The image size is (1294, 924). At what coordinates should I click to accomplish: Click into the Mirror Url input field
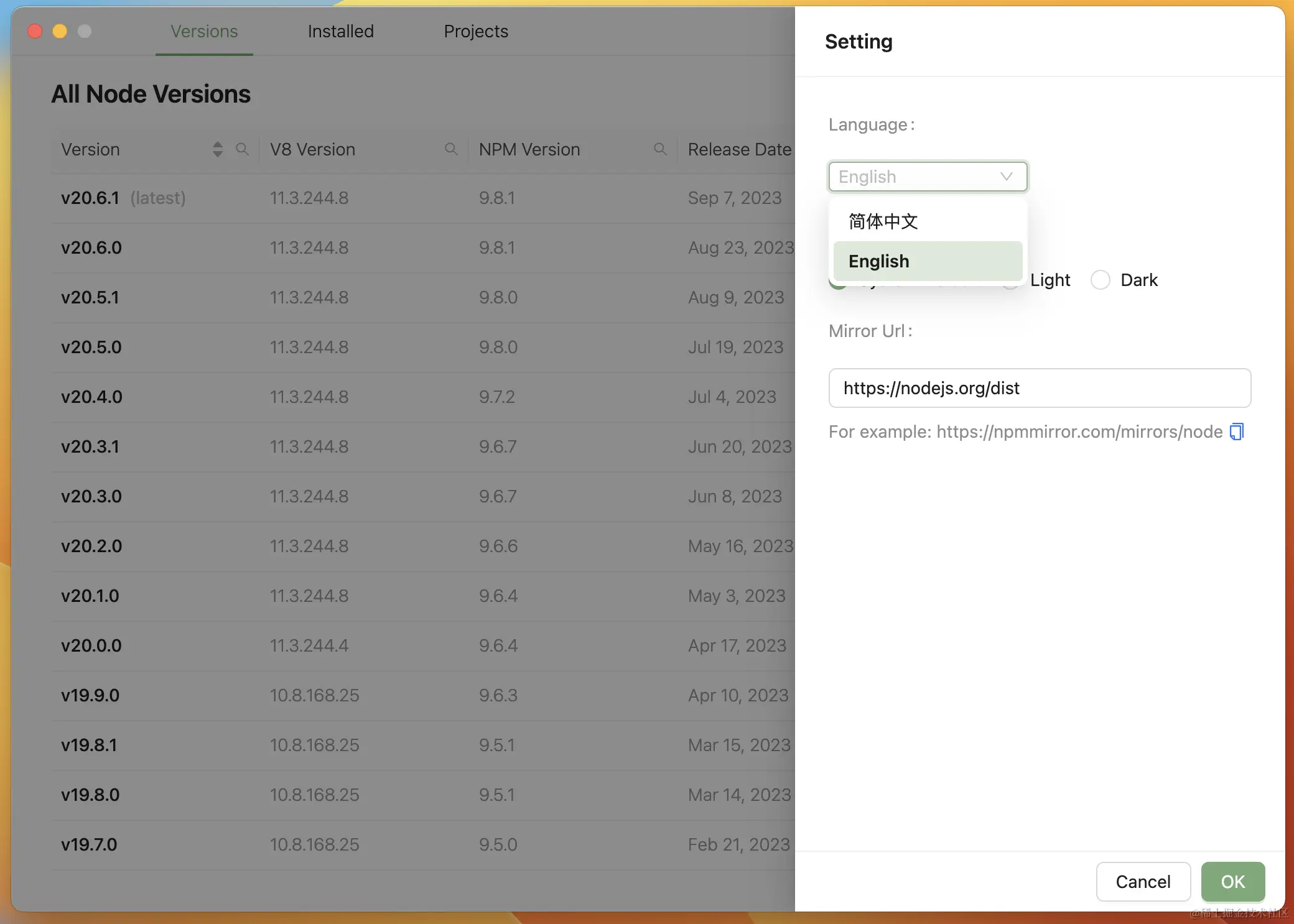[1039, 388]
